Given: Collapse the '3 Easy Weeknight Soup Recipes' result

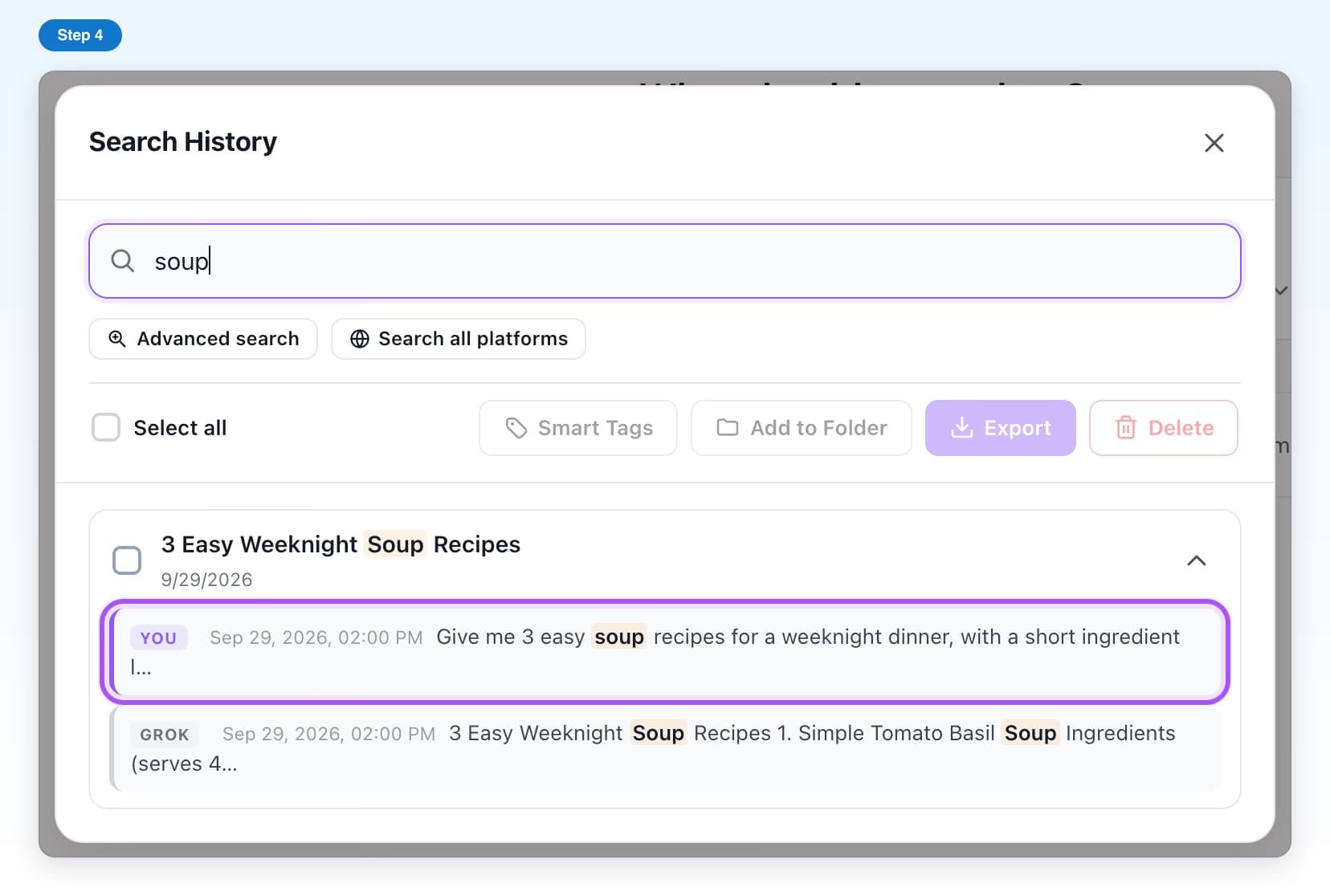Looking at the screenshot, I should tap(1196, 560).
